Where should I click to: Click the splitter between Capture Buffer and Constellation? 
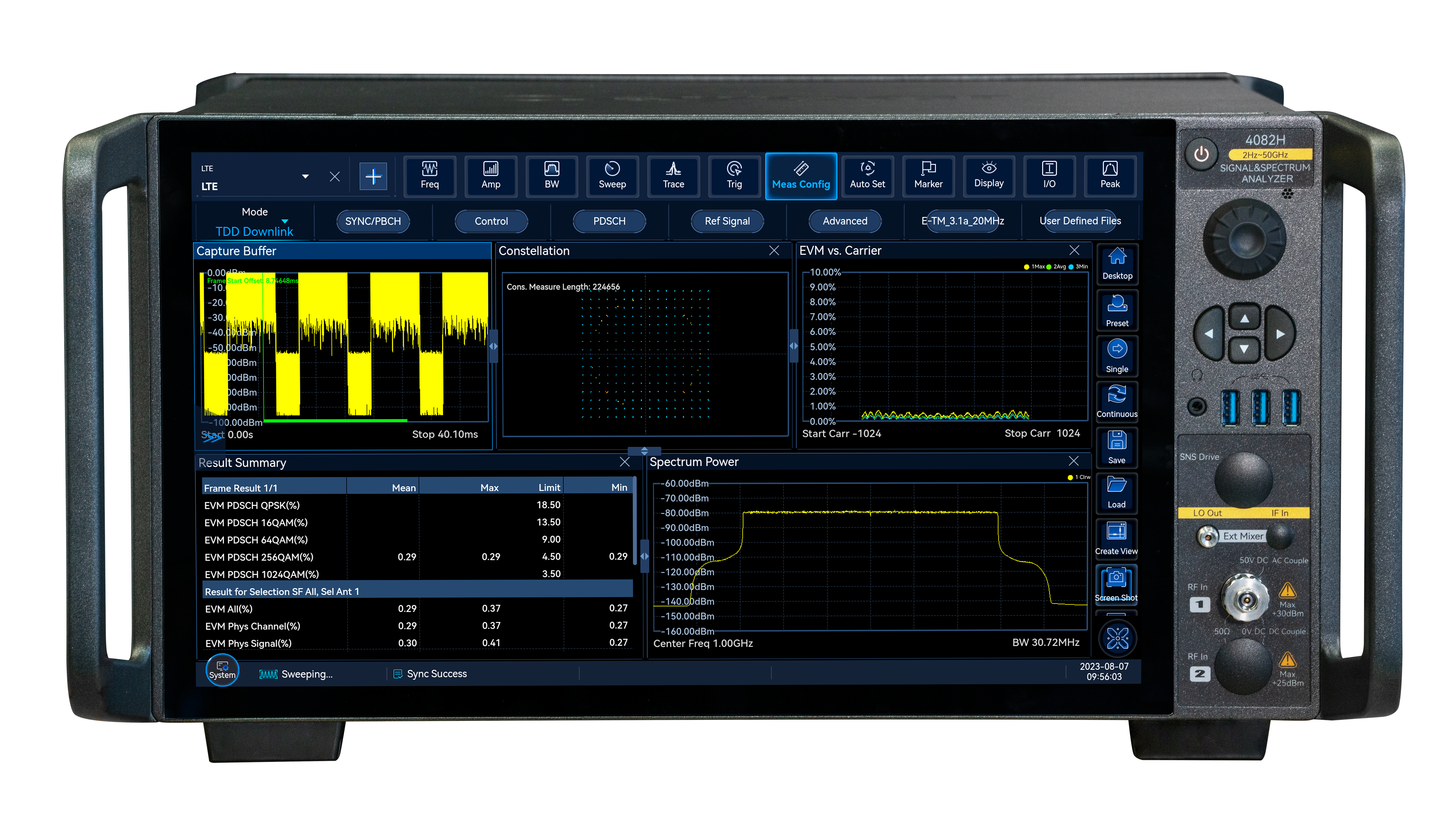493,346
